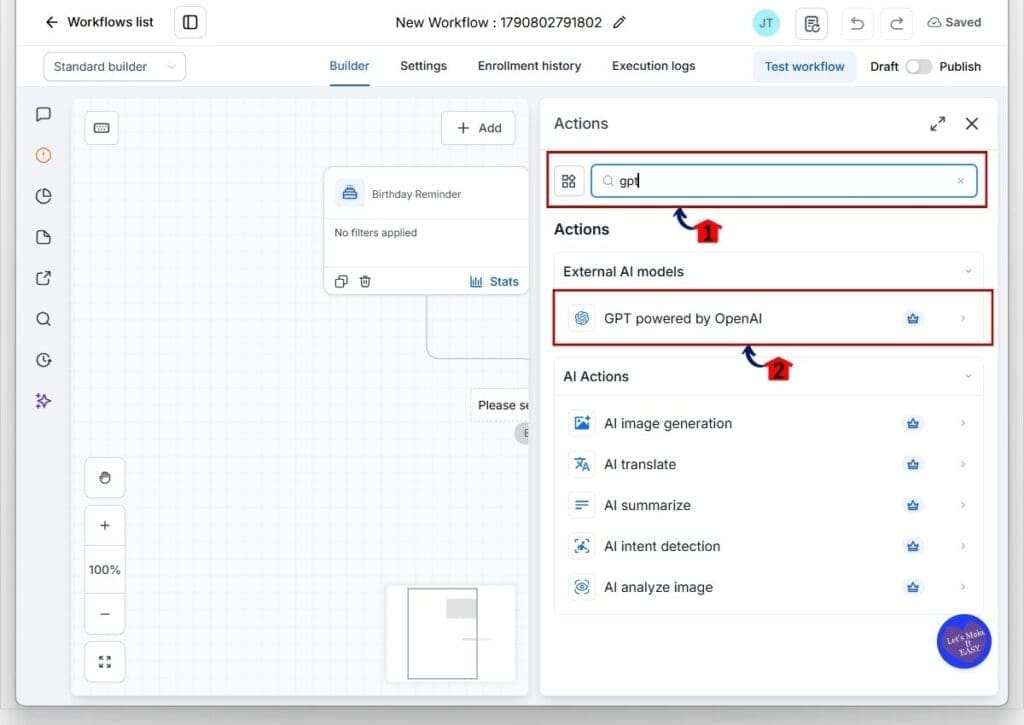Zoom out on the canvas
The image size is (1024, 725).
(x=104, y=614)
